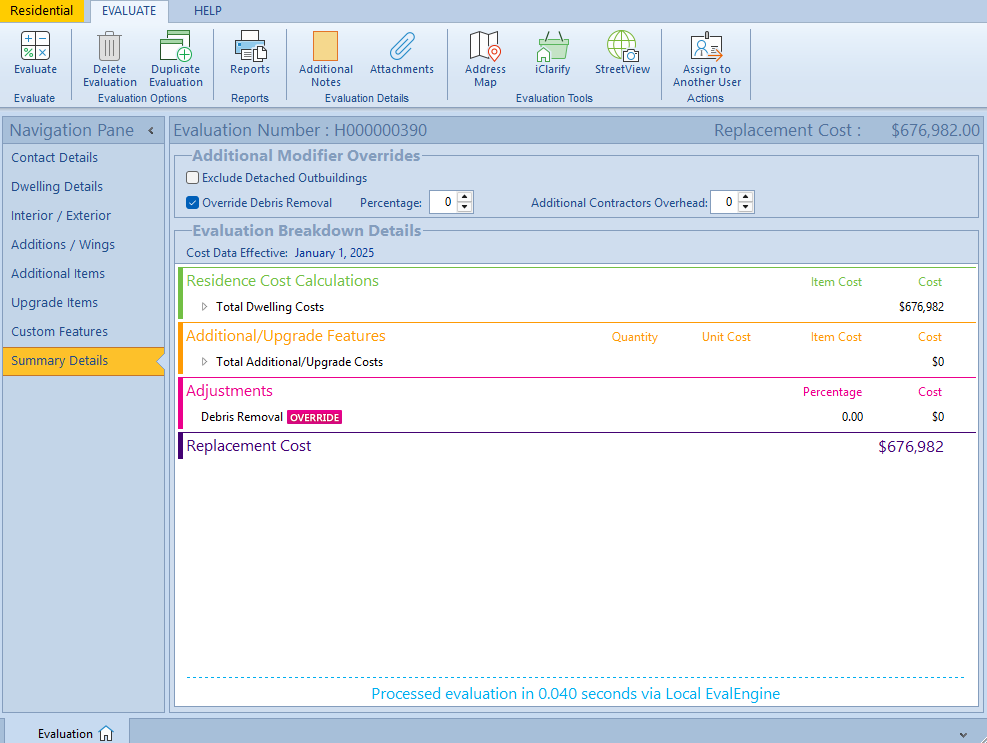This screenshot has height=743, width=987.
Task: Launch the Address Map tool
Action: 485,46
